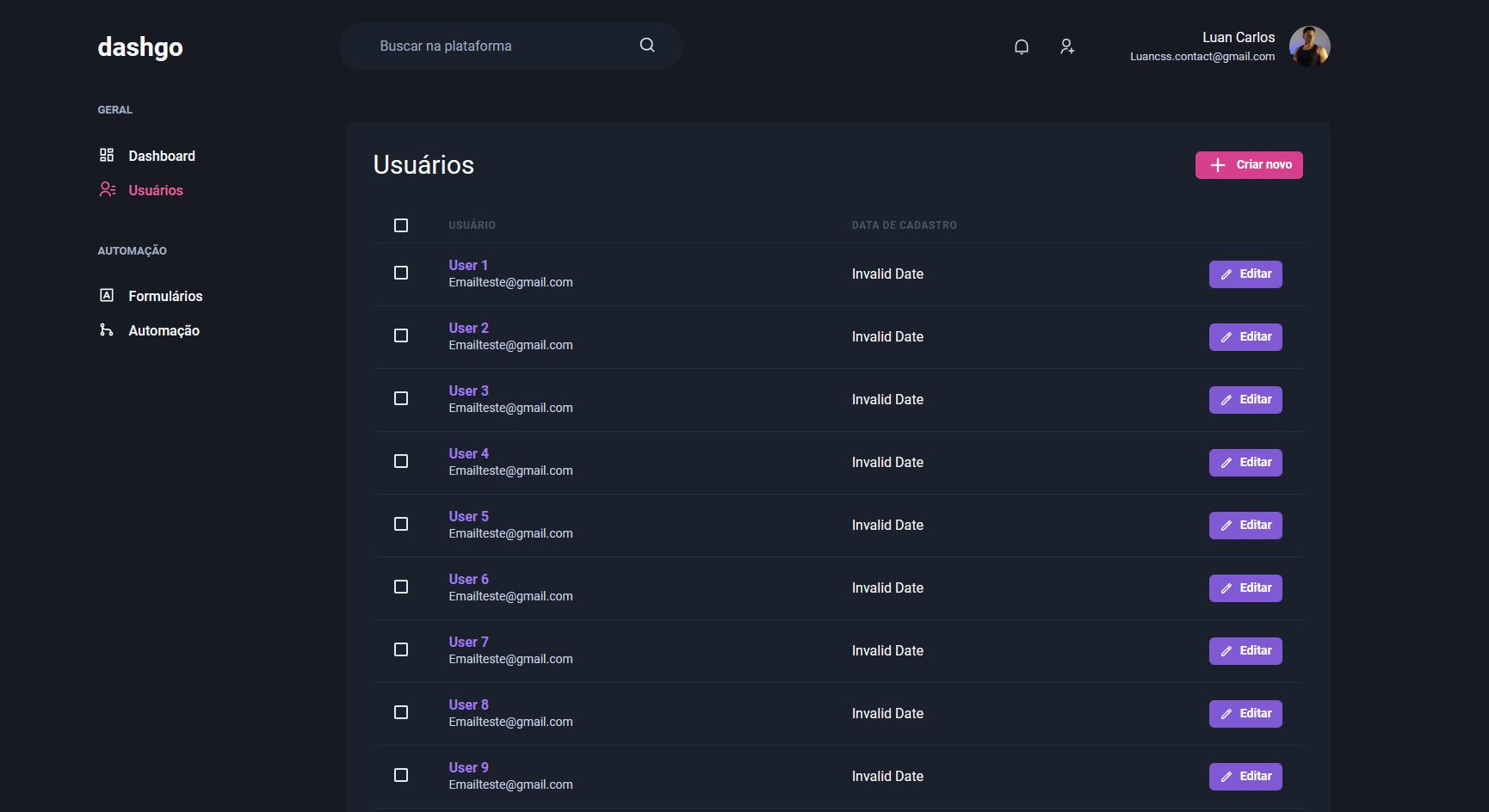
Task: Click Luancss.contact@gmail.com email text
Action: [x=1202, y=57]
